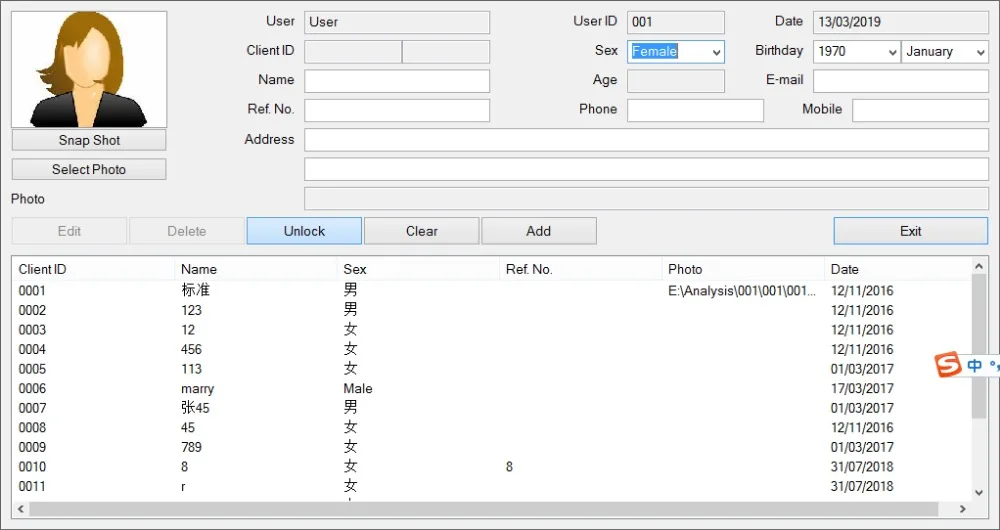Click the Select Photo button
The height and width of the screenshot is (530, 1000).
tap(89, 170)
